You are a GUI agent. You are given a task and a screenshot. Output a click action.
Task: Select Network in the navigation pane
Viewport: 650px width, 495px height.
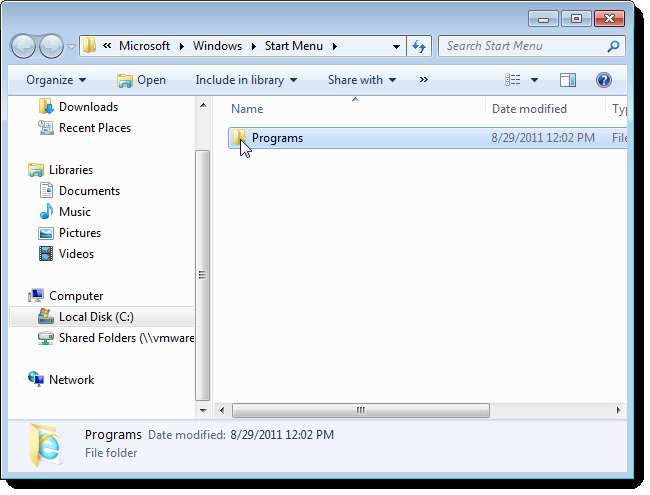click(x=71, y=380)
